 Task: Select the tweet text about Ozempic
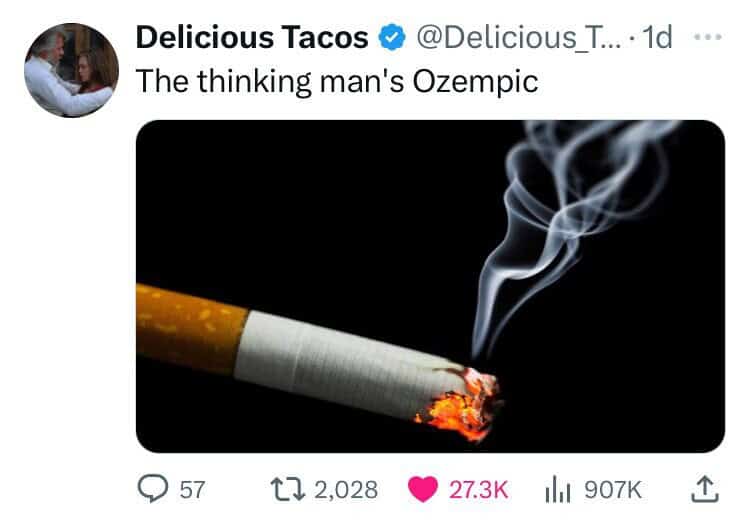(337, 81)
